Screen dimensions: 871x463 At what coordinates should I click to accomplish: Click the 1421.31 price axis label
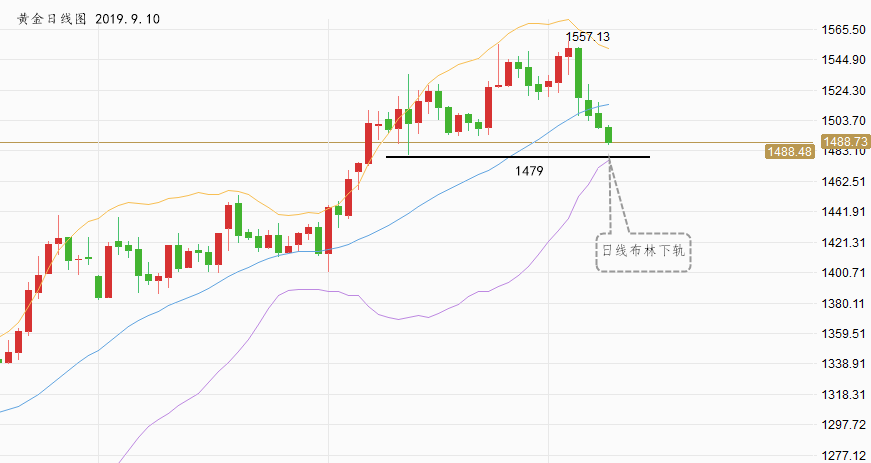pyautogui.click(x=843, y=243)
